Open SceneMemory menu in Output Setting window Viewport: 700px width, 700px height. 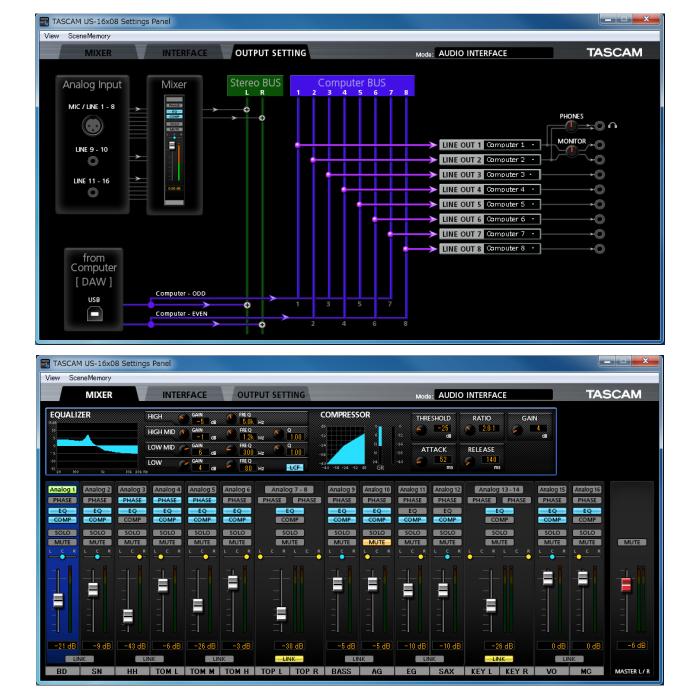[89, 36]
